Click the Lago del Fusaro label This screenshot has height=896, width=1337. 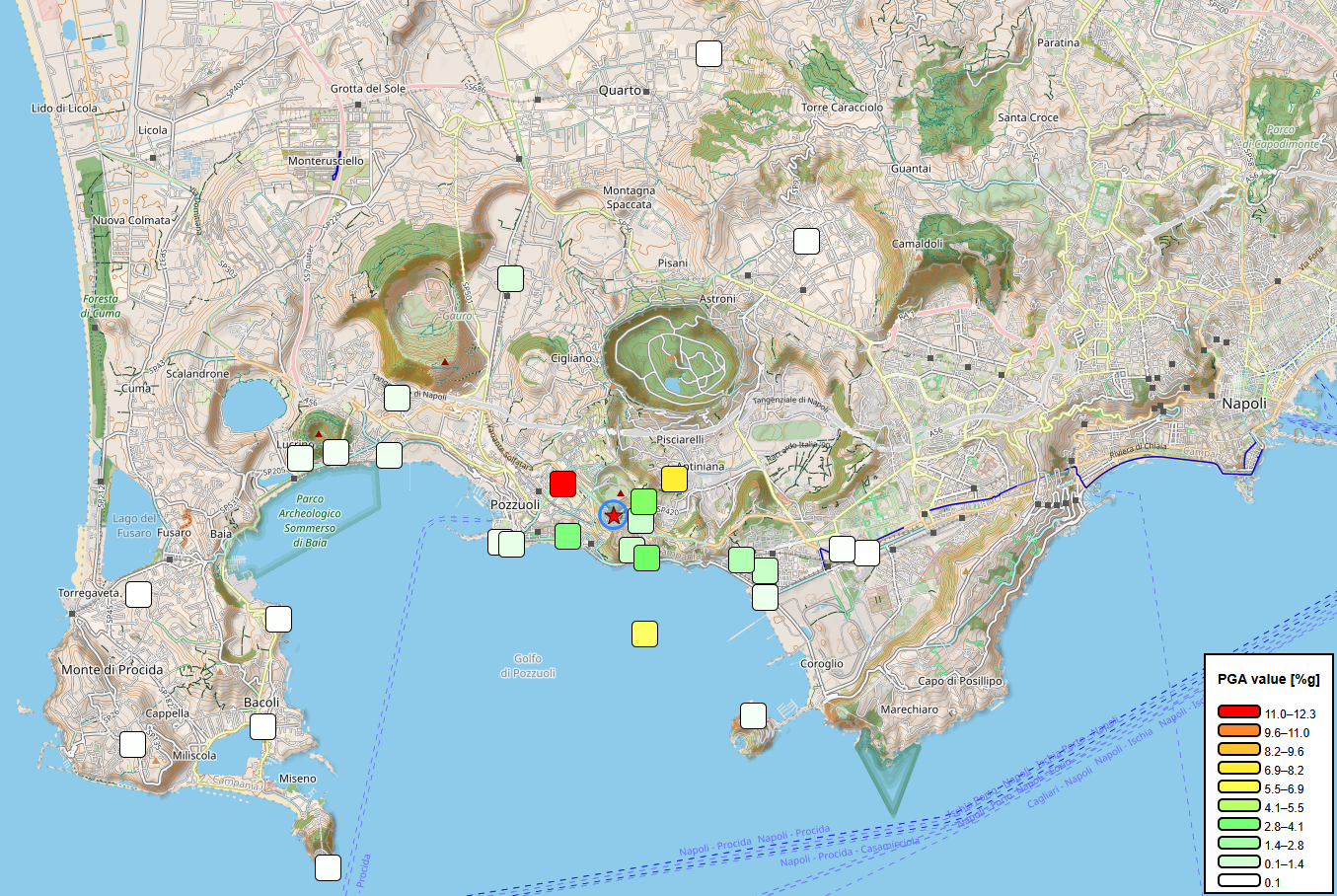coord(134,525)
